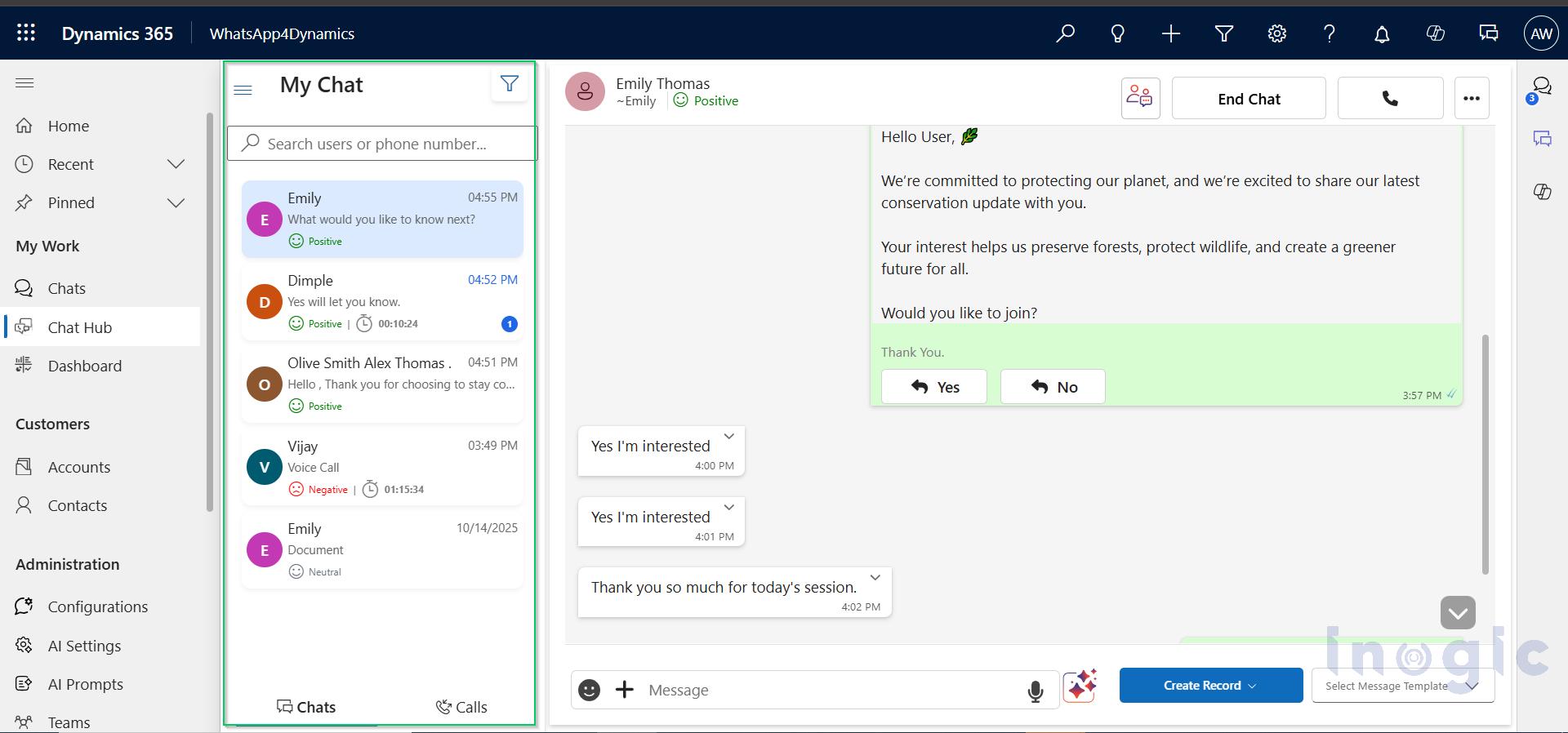Click the No quick reply button
Screen dimensions: 1568x733
1053,387
